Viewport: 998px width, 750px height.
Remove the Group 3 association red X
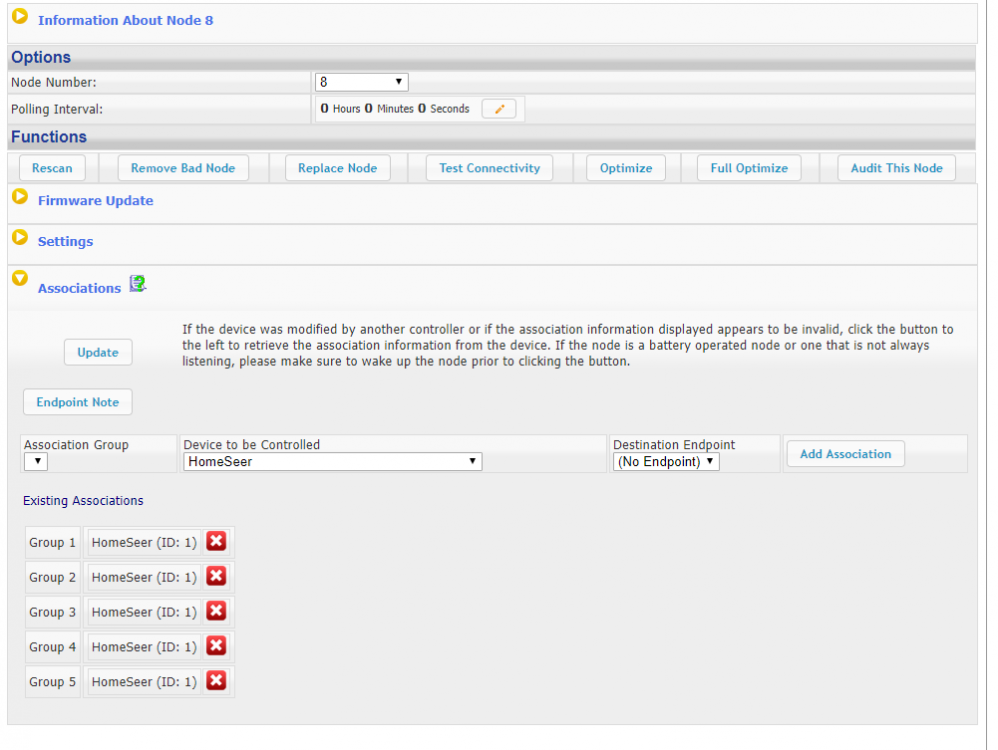coord(216,612)
